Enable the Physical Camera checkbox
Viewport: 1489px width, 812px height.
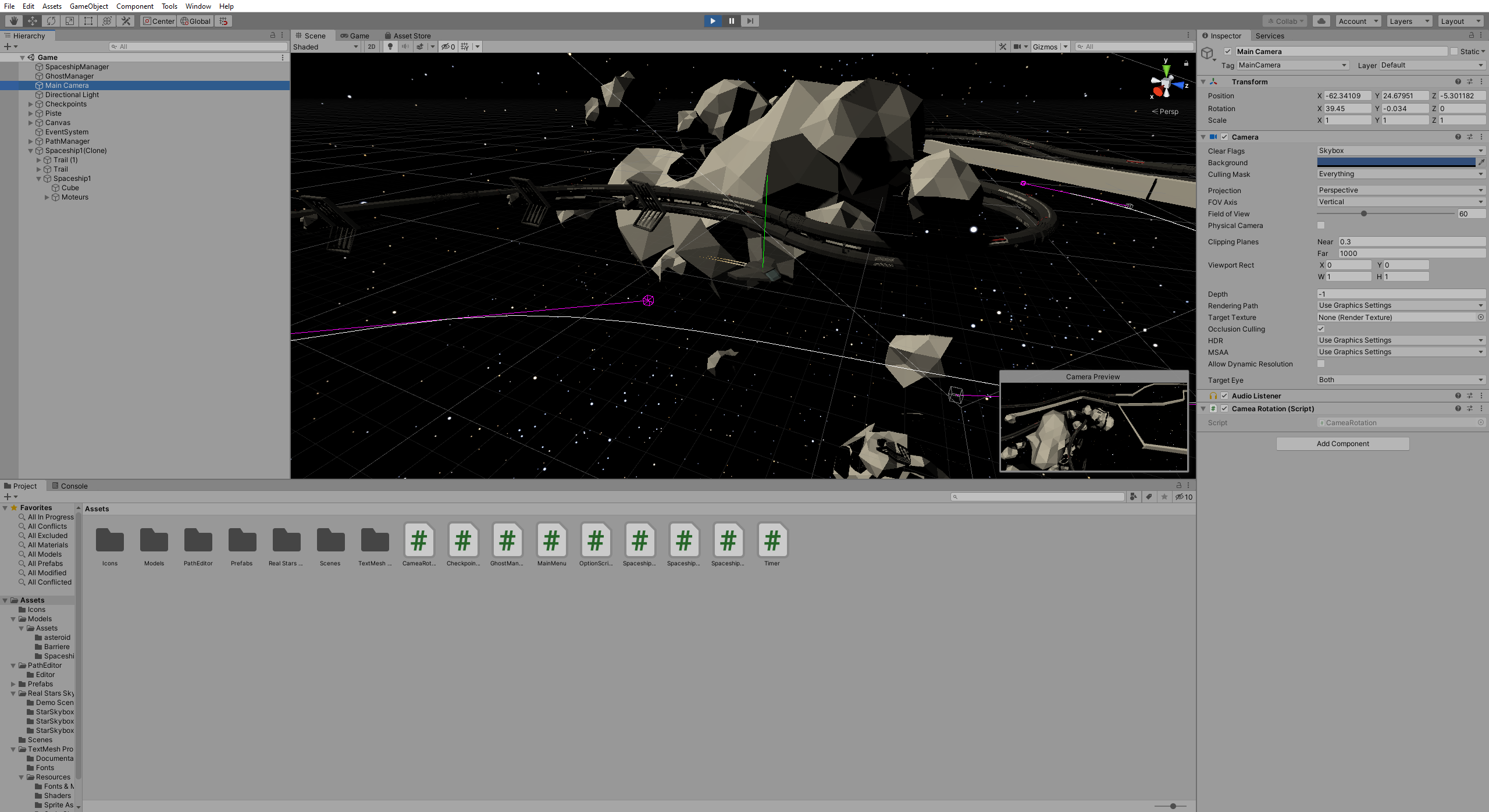click(1321, 226)
